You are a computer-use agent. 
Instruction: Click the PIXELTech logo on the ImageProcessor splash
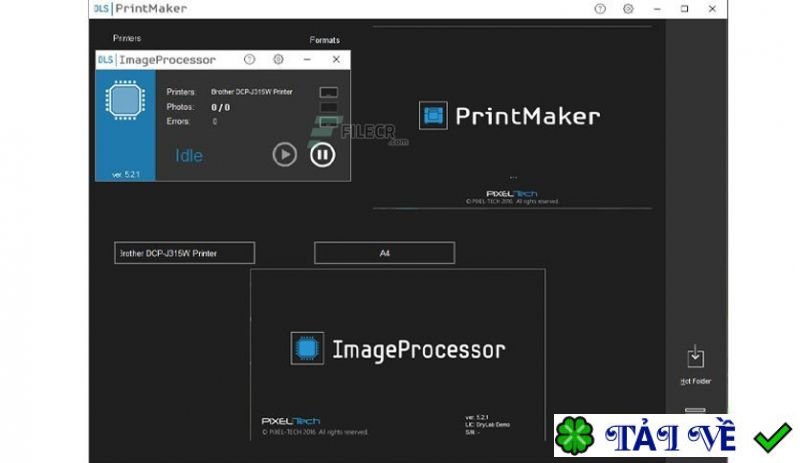click(291, 421)
